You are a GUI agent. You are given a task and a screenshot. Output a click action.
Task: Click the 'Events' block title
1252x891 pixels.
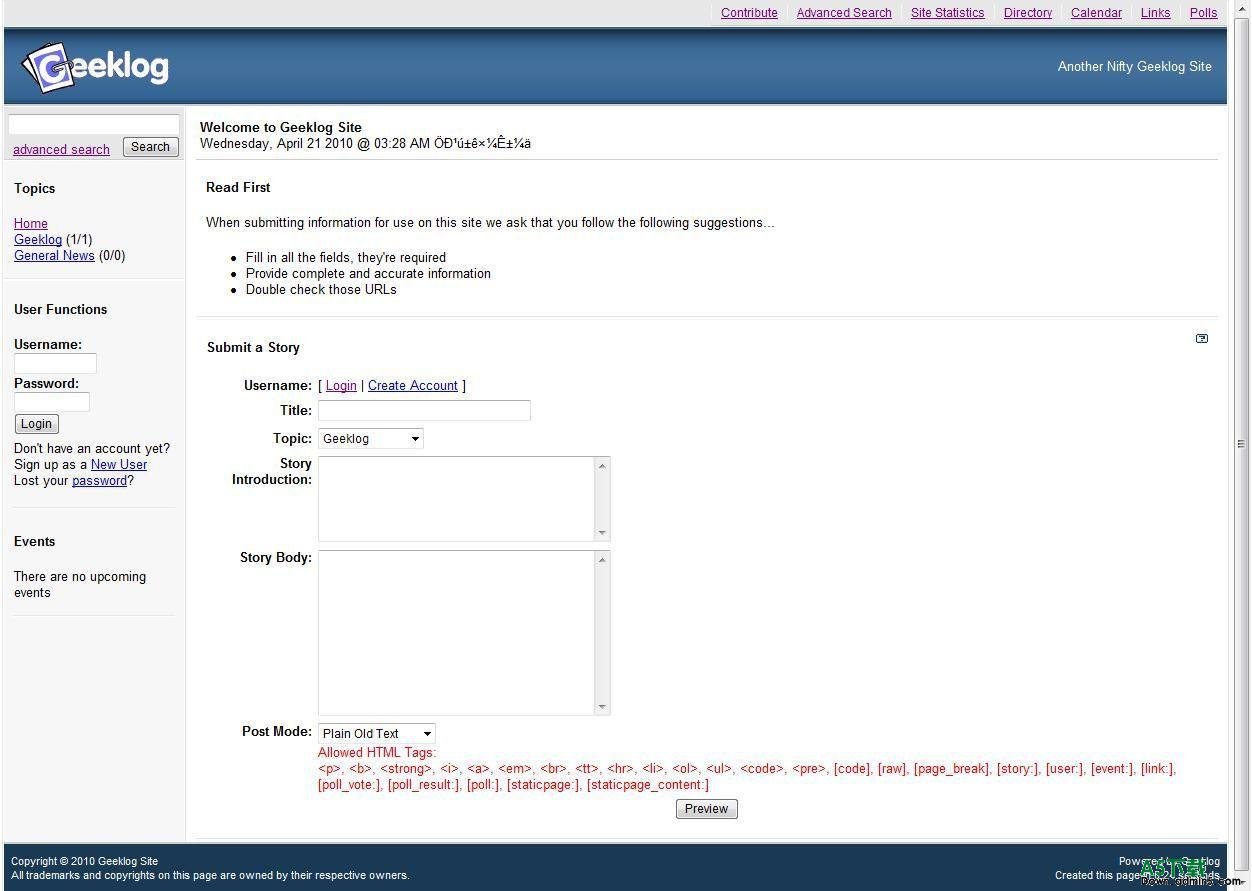35,541
